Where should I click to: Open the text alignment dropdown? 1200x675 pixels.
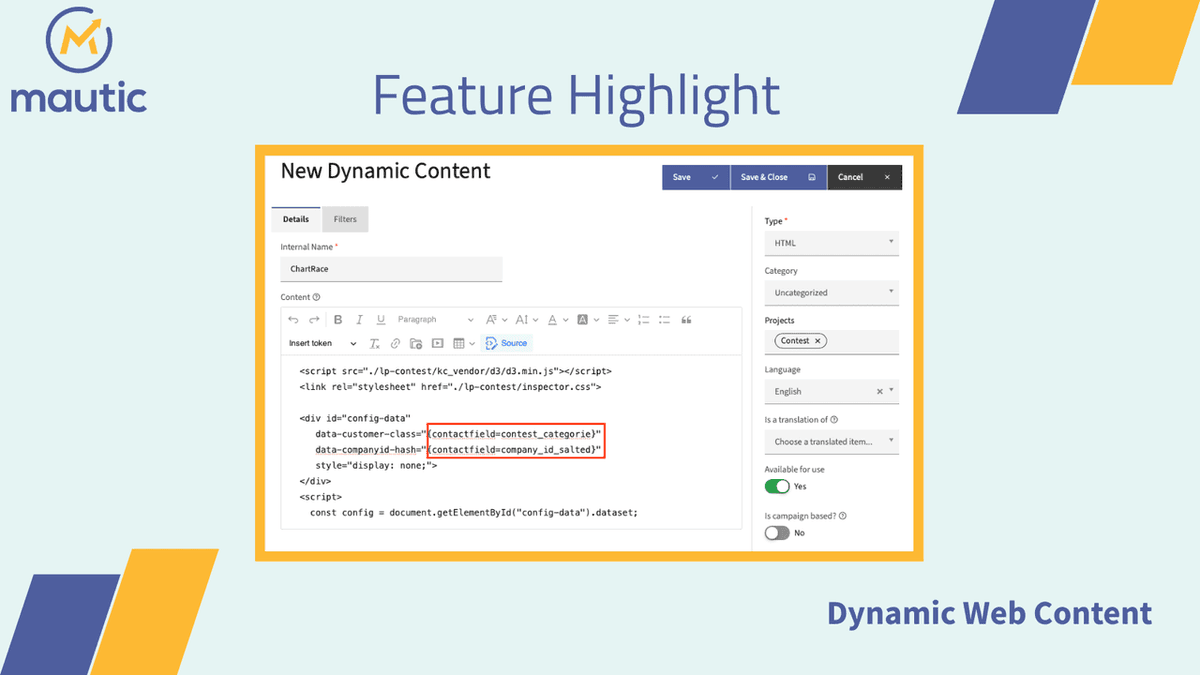(x=619, y=320)
